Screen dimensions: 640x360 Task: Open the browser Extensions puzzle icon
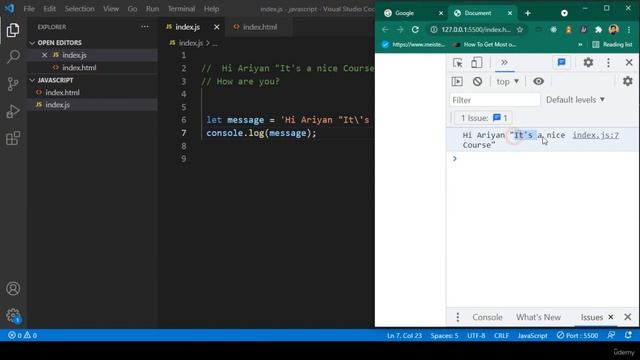[598, 29]
